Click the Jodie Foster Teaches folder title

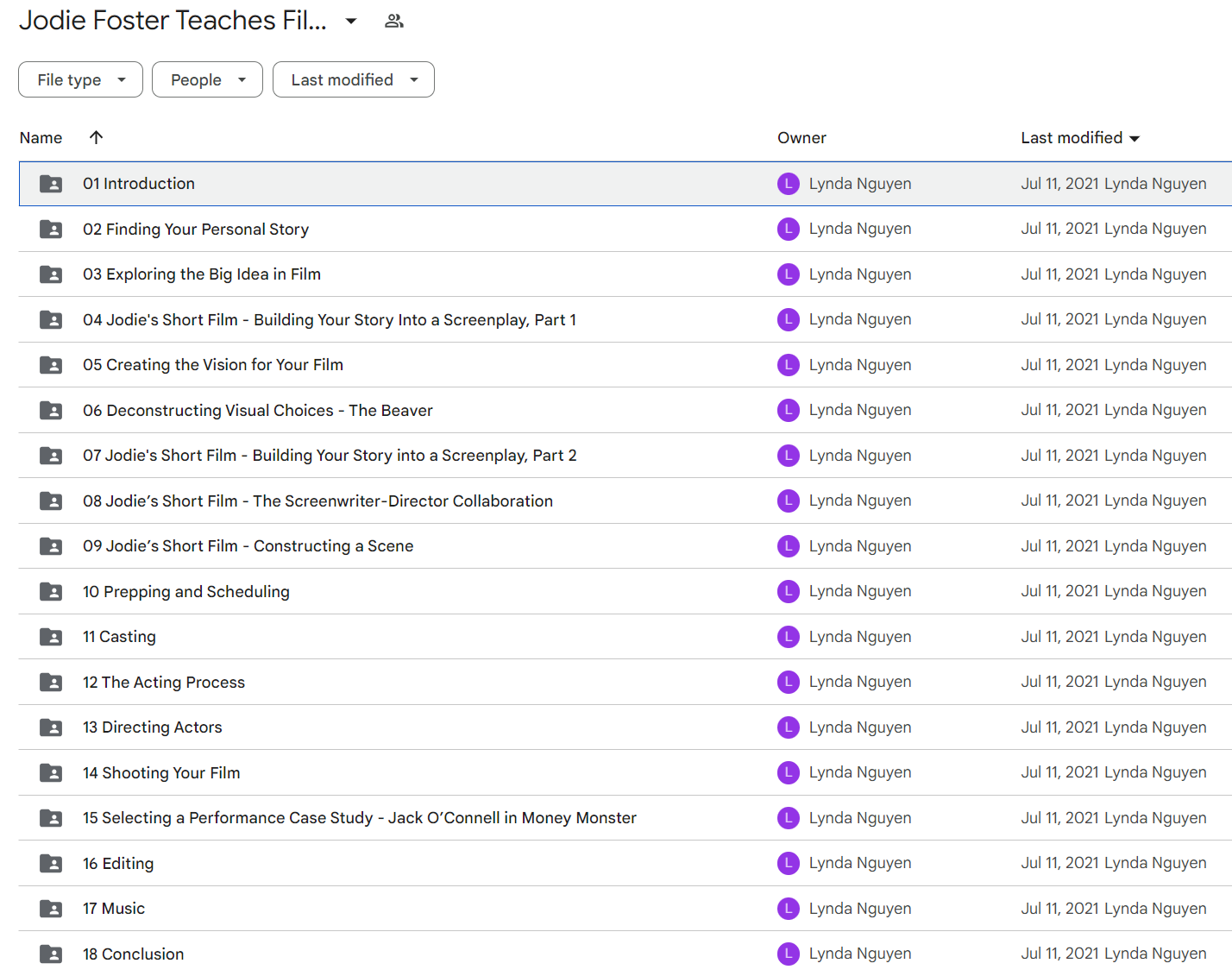[173, 21]
